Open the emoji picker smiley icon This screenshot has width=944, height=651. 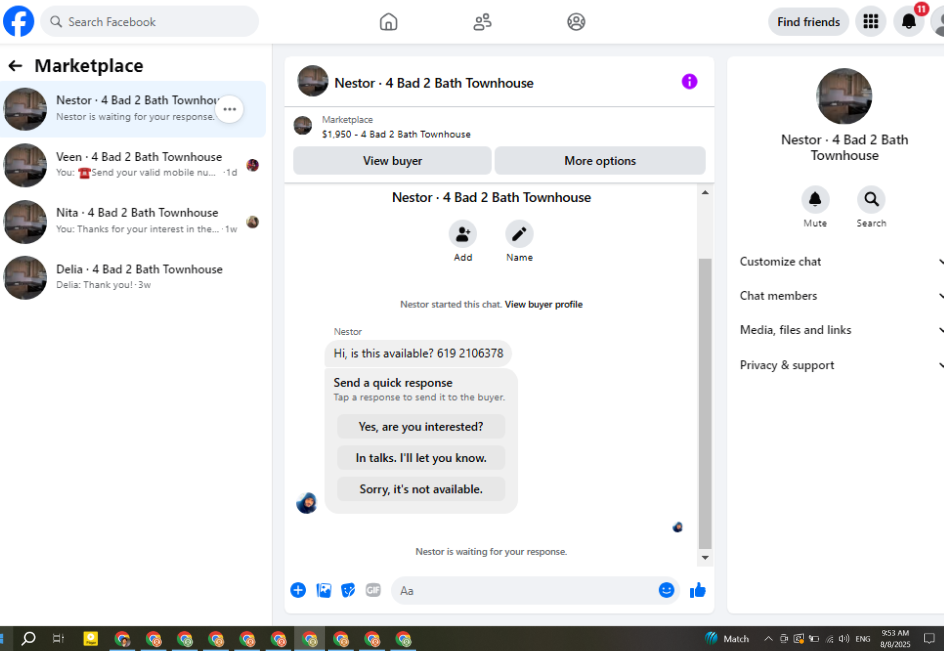point(666,590)
